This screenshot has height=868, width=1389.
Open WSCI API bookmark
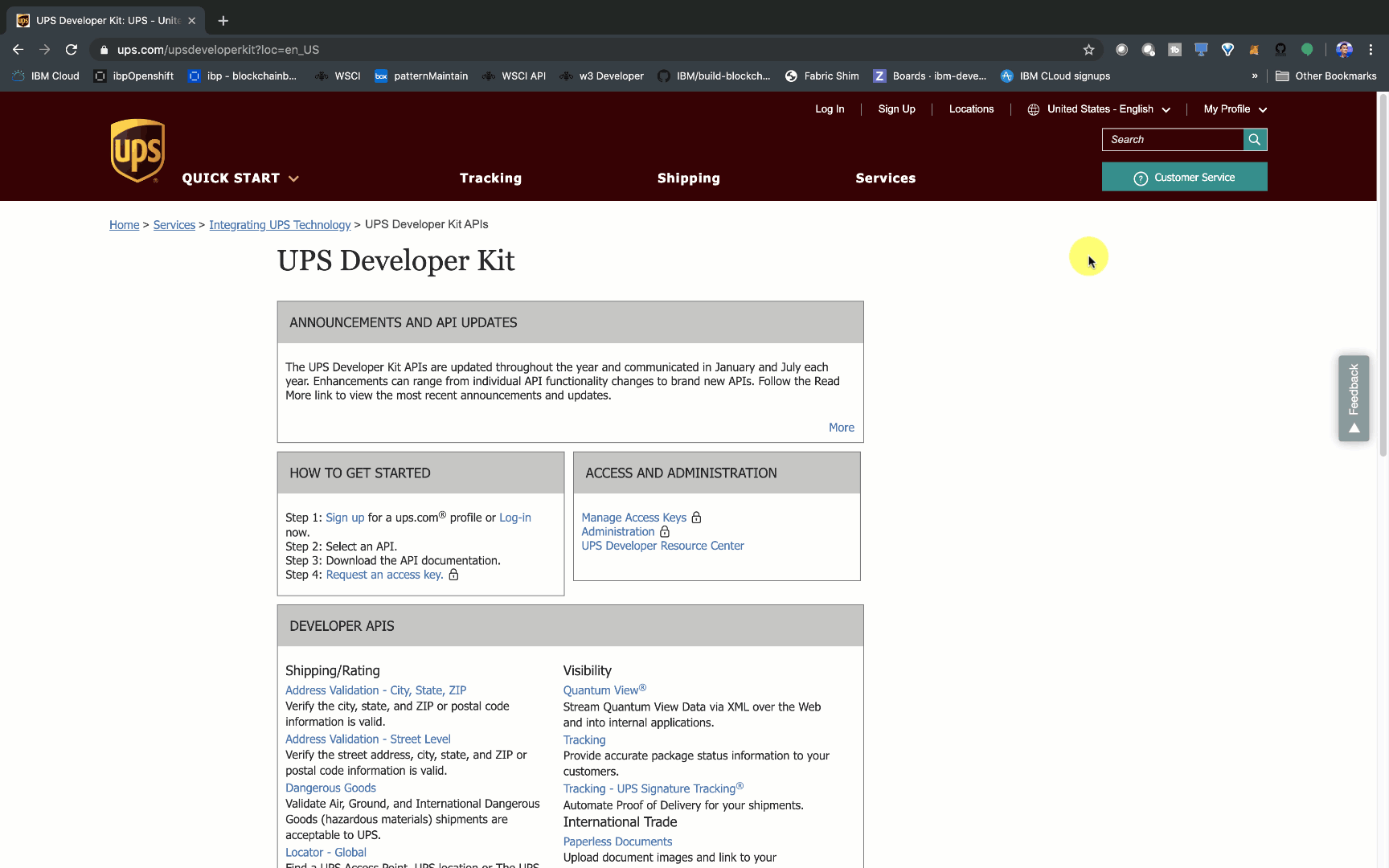point(514,76)
